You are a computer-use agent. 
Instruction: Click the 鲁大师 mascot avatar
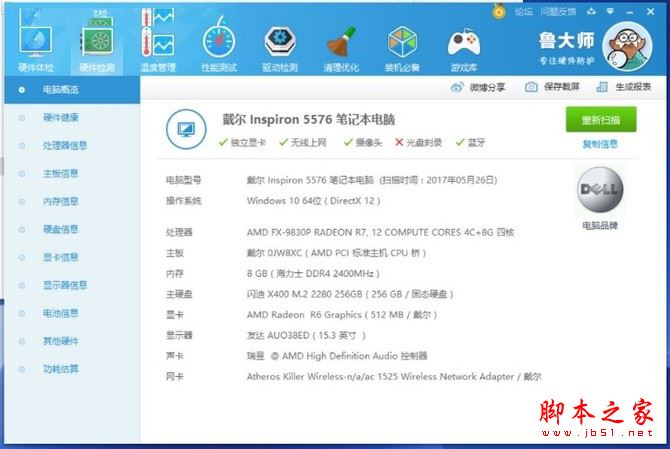coord(627,46)
